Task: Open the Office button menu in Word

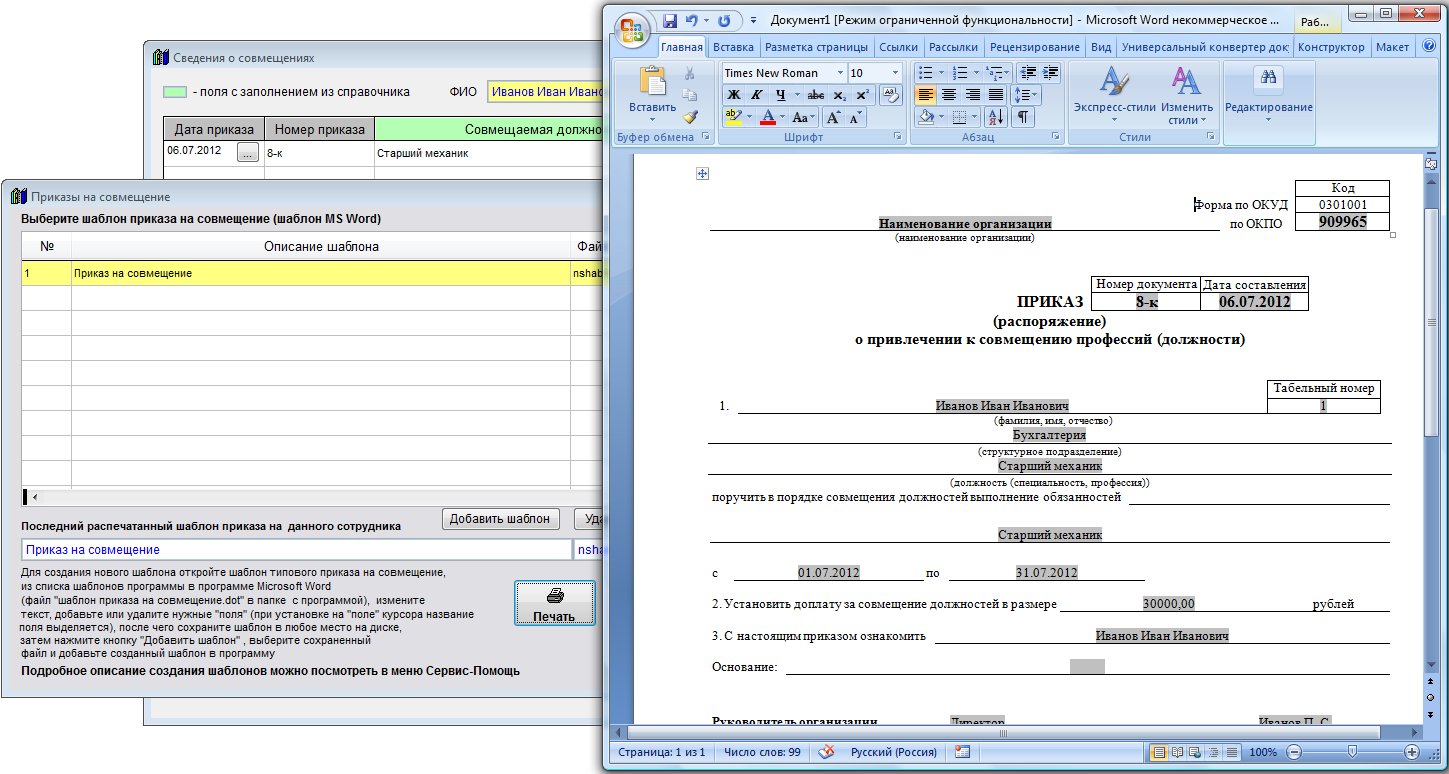Action: click(x=632, y=30)
